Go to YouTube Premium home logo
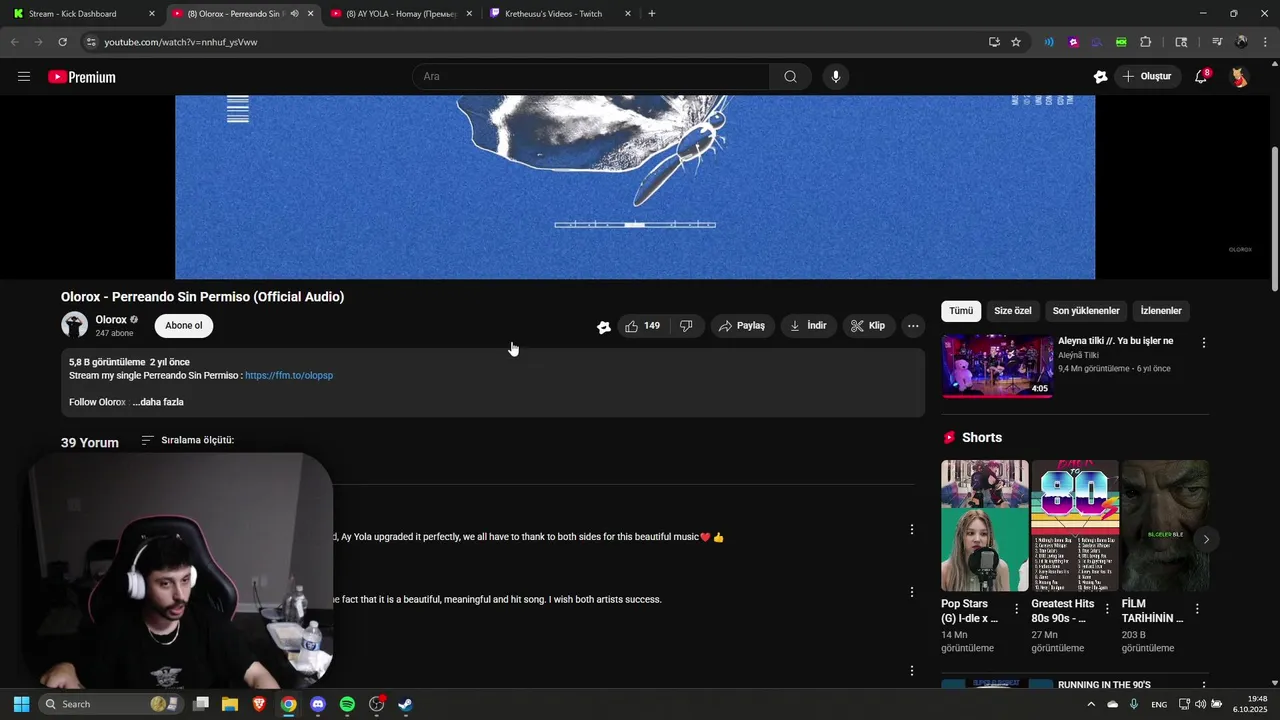This screenshot has width=1280, height=720. 82,77
